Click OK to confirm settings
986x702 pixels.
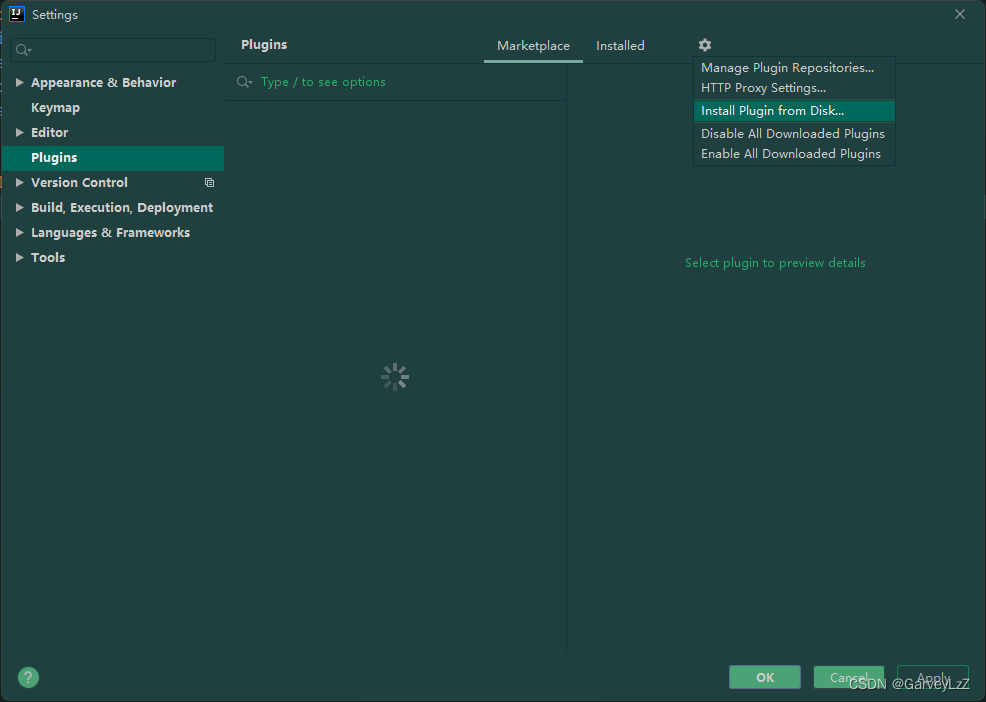[764, 677]
